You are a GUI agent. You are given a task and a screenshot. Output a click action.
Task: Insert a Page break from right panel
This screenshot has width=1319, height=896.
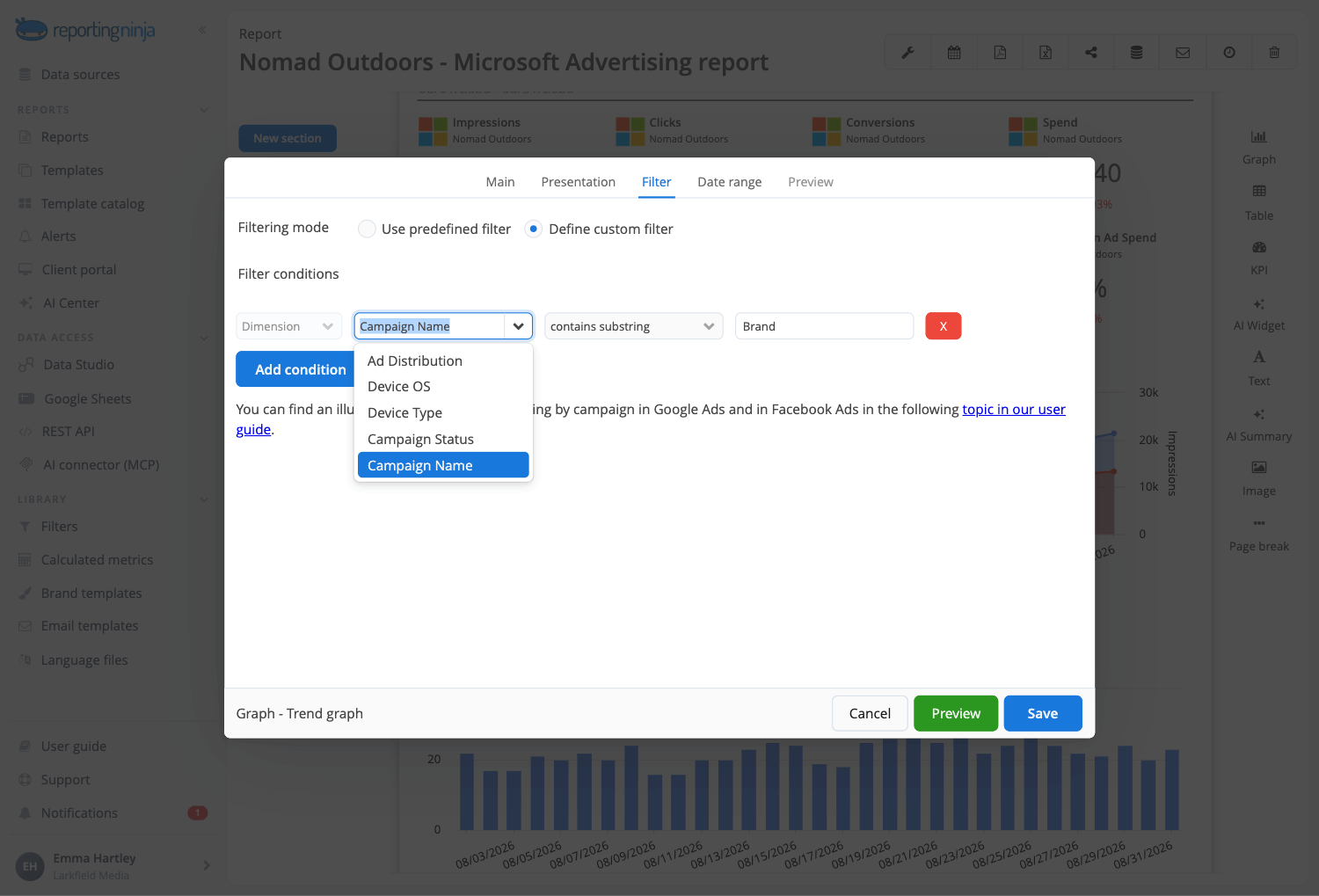[x=1259, y=535]
